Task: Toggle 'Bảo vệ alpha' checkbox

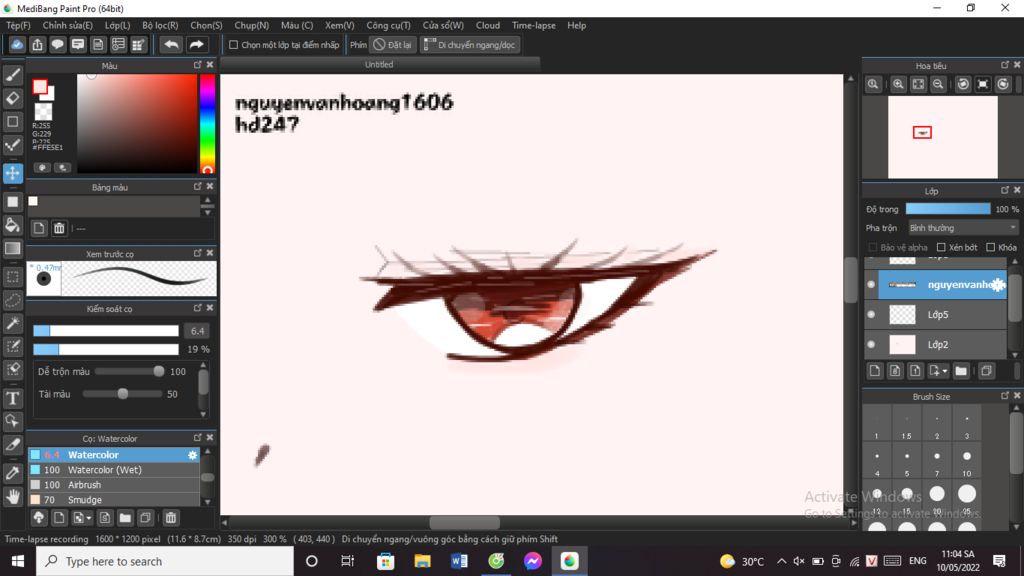Action: [x=872, y=248]
